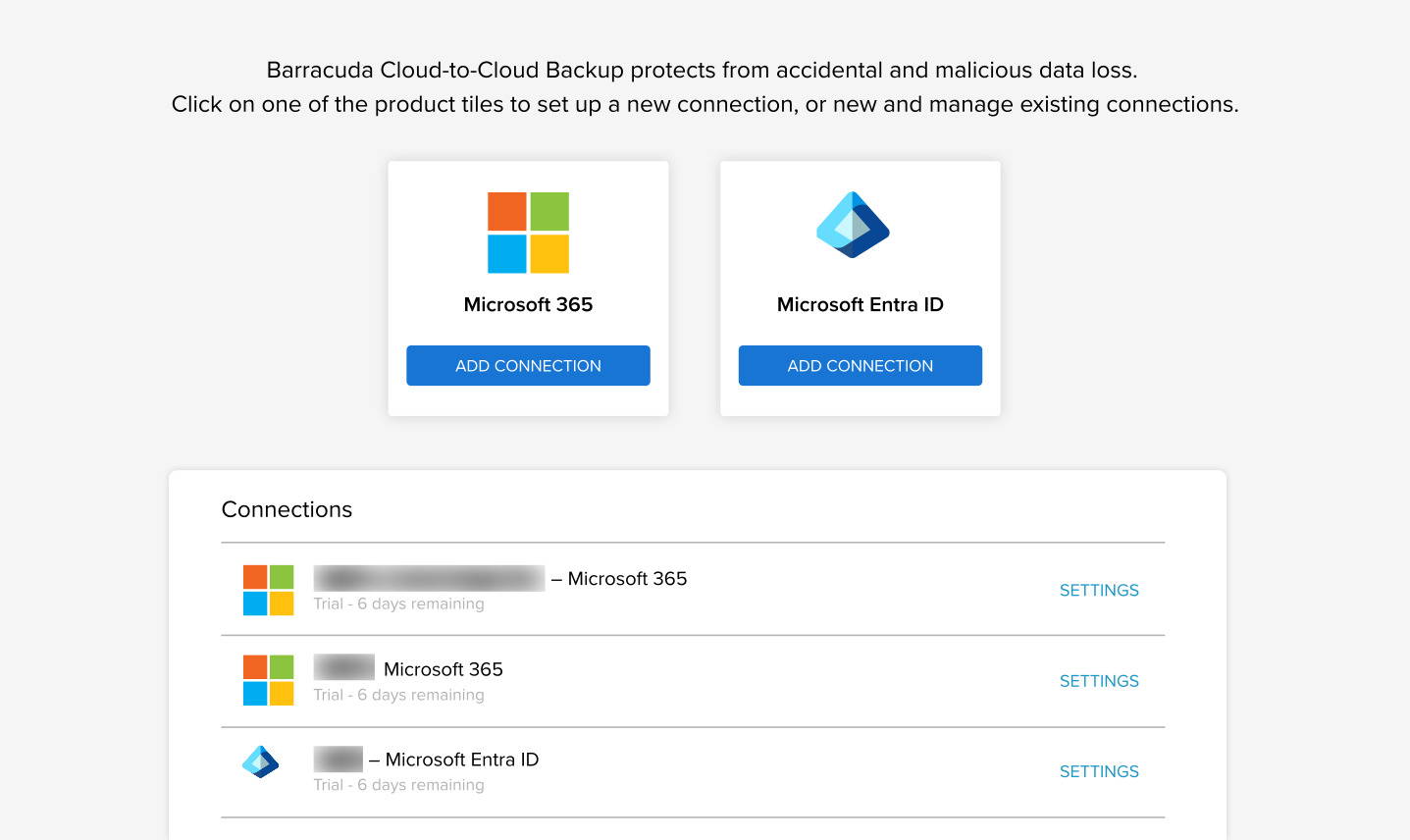Open settings for the '– Microsoft 365' connection
This screenshot has height=840, width=1410.
point(1099,590)
